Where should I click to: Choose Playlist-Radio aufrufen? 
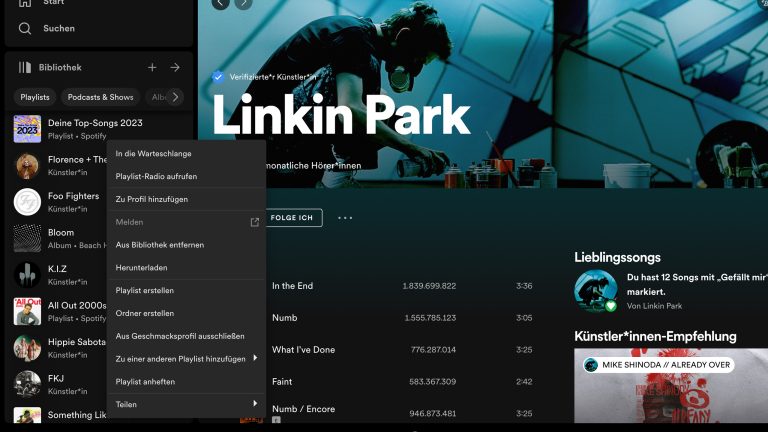point(186,176)
